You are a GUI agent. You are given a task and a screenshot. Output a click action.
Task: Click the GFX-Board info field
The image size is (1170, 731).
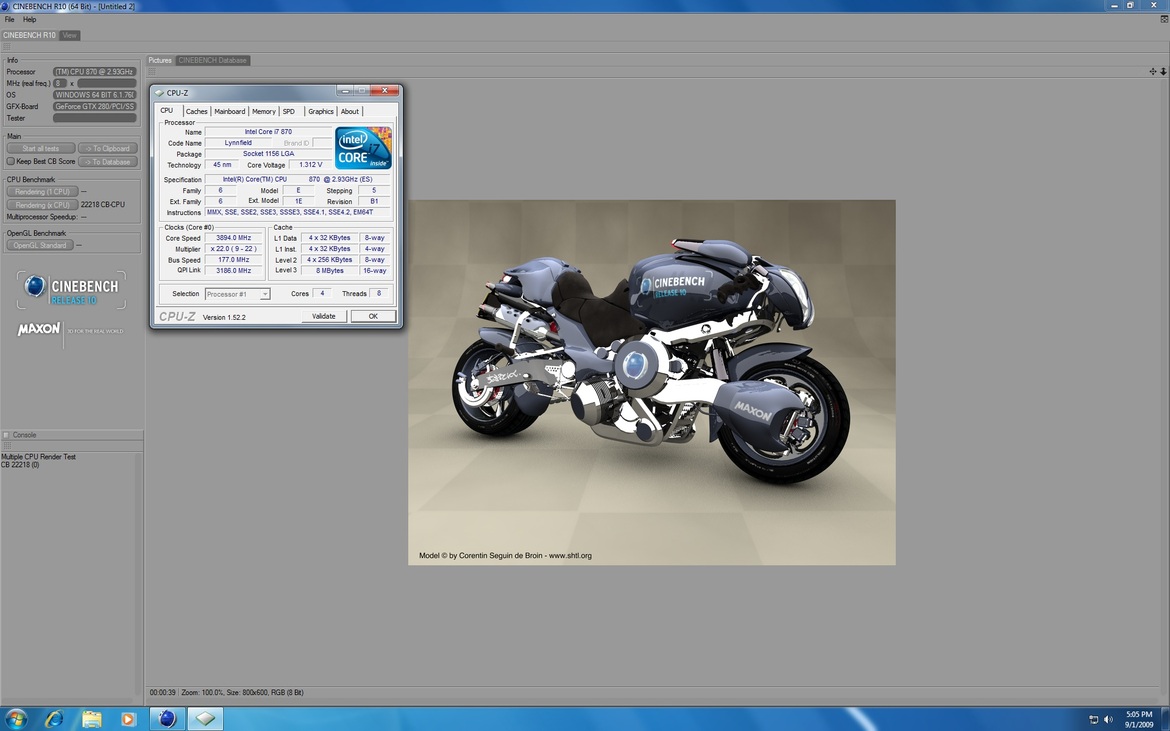click(x=95, y=107)
